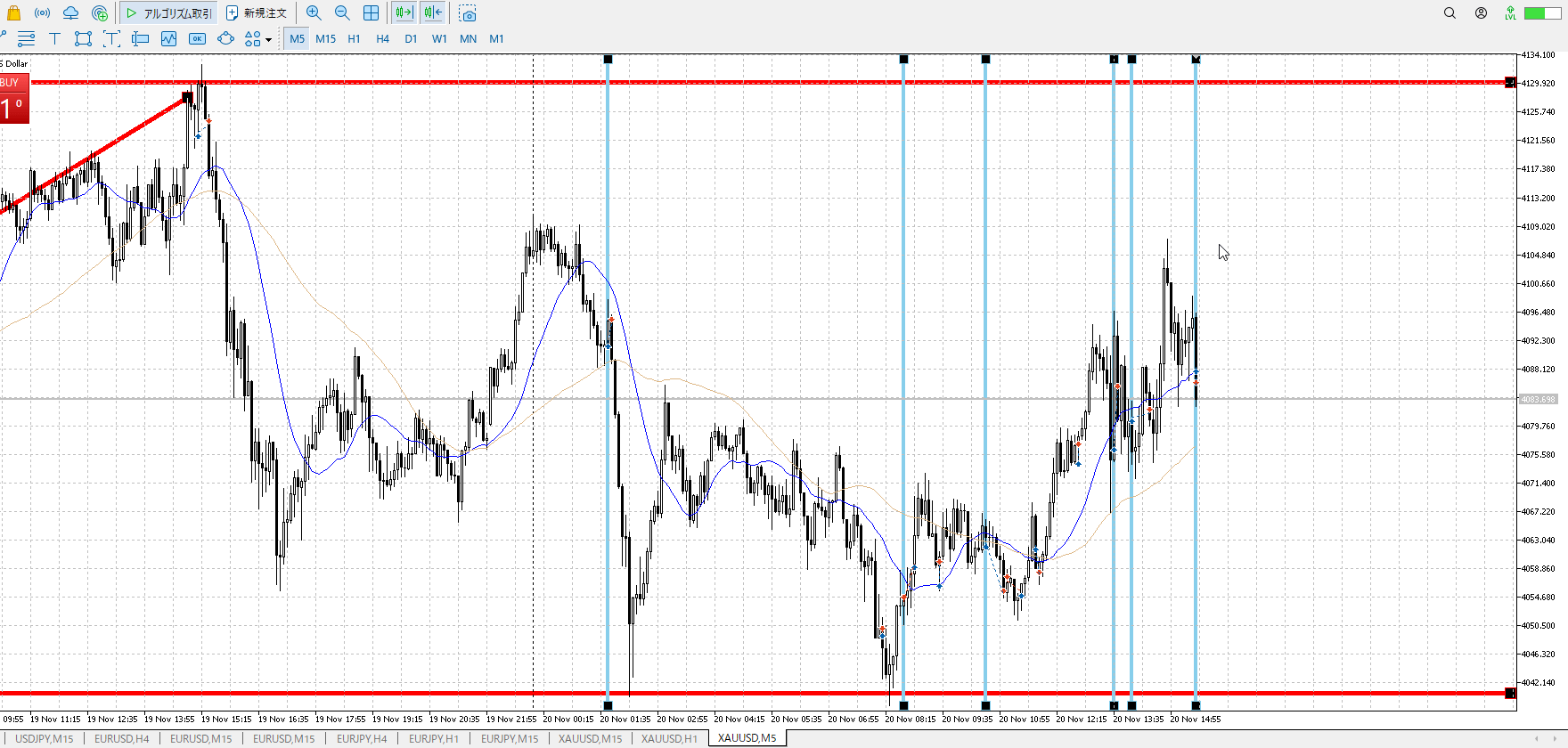Select the D1 timeframe button
The image size is (1568, 748).
pyautogui.click(x=411, y=38)
